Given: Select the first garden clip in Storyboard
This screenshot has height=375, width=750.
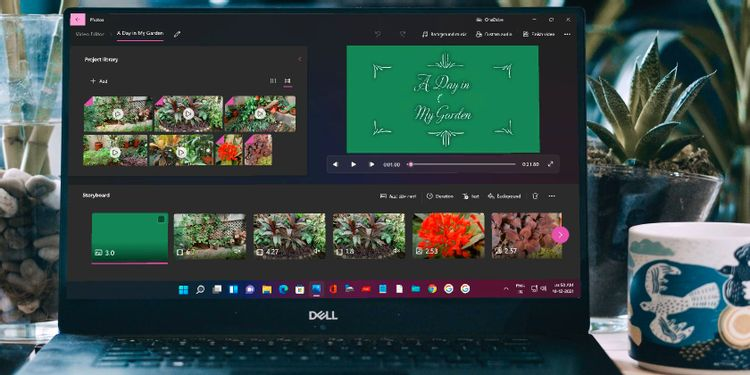Looking at the screenshot, I should [x=210, y=236].
